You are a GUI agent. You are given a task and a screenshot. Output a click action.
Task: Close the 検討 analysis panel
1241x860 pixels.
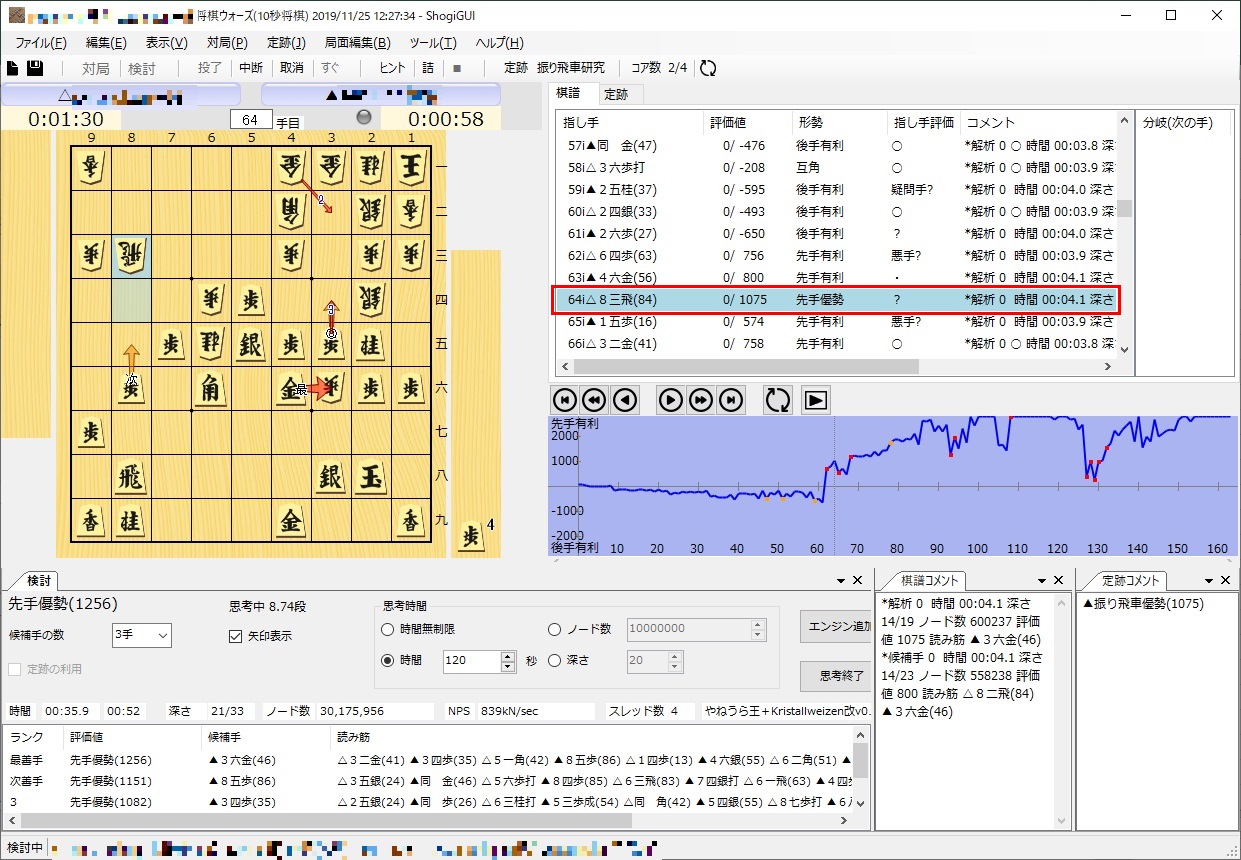857,580
